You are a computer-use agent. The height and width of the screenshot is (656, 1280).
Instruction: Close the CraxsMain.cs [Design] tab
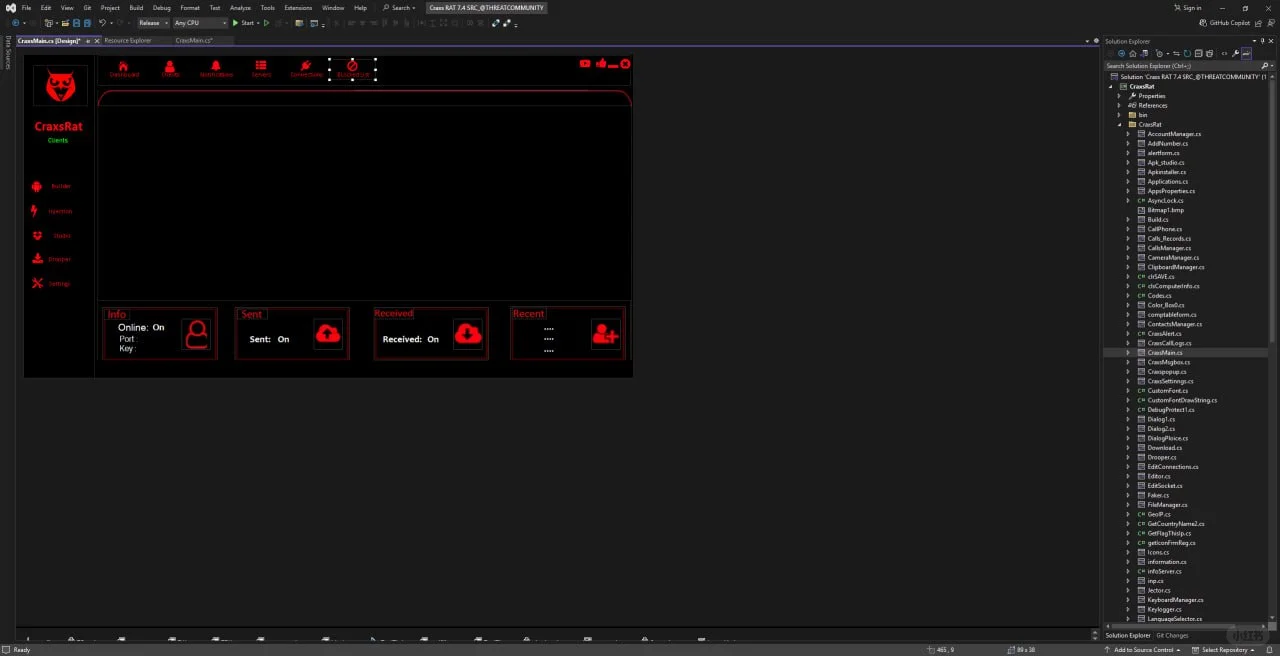coord(98,41)
